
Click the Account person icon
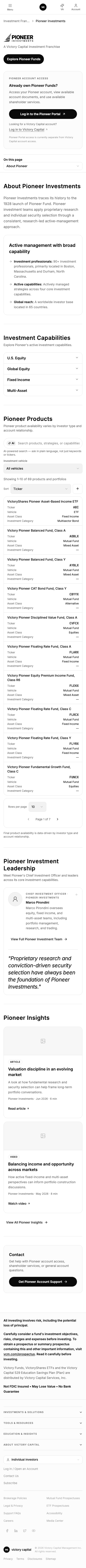76,6
